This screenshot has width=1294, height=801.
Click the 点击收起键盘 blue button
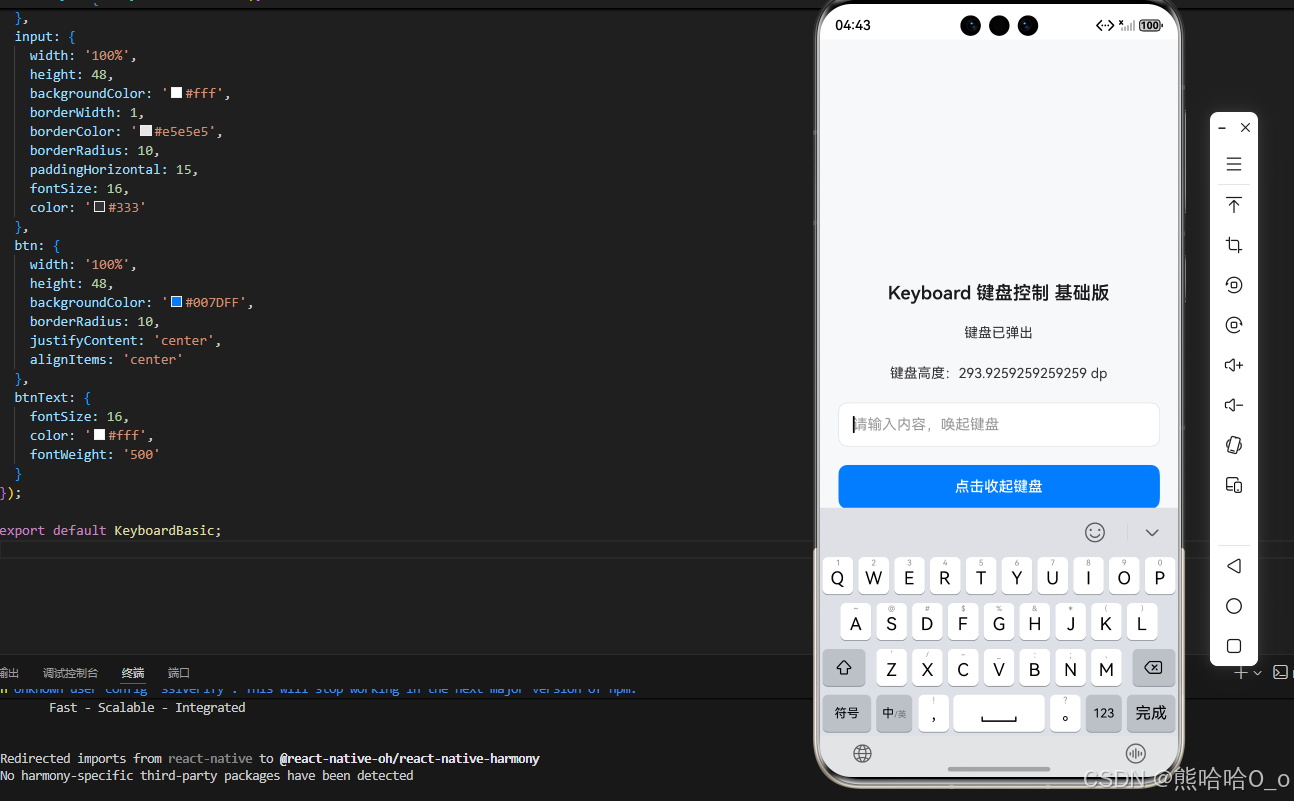click(999, 486)
